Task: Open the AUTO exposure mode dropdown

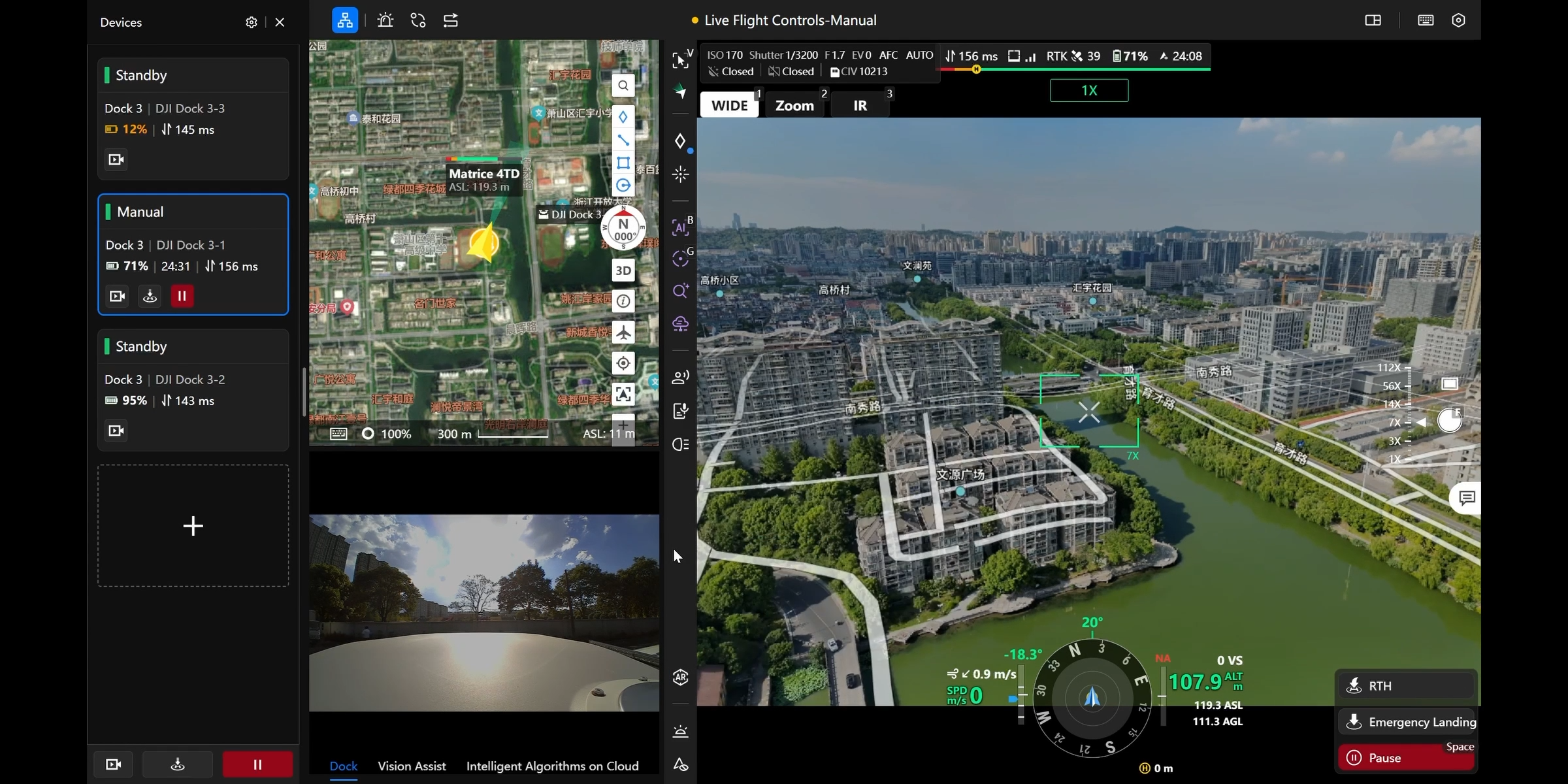Action: (919, 56)
